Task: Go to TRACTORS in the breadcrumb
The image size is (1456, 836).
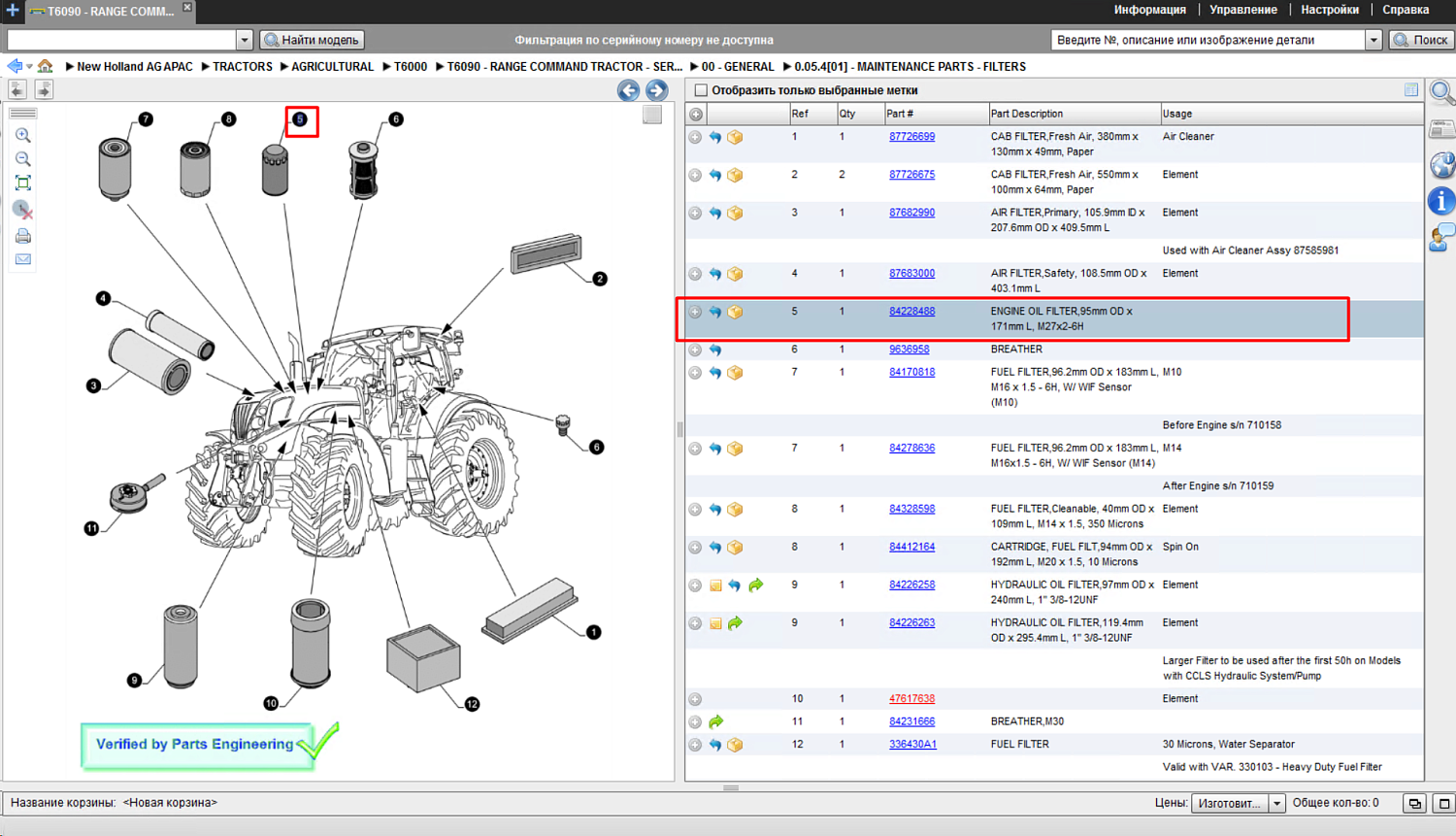Action: [x=243, y=67]
